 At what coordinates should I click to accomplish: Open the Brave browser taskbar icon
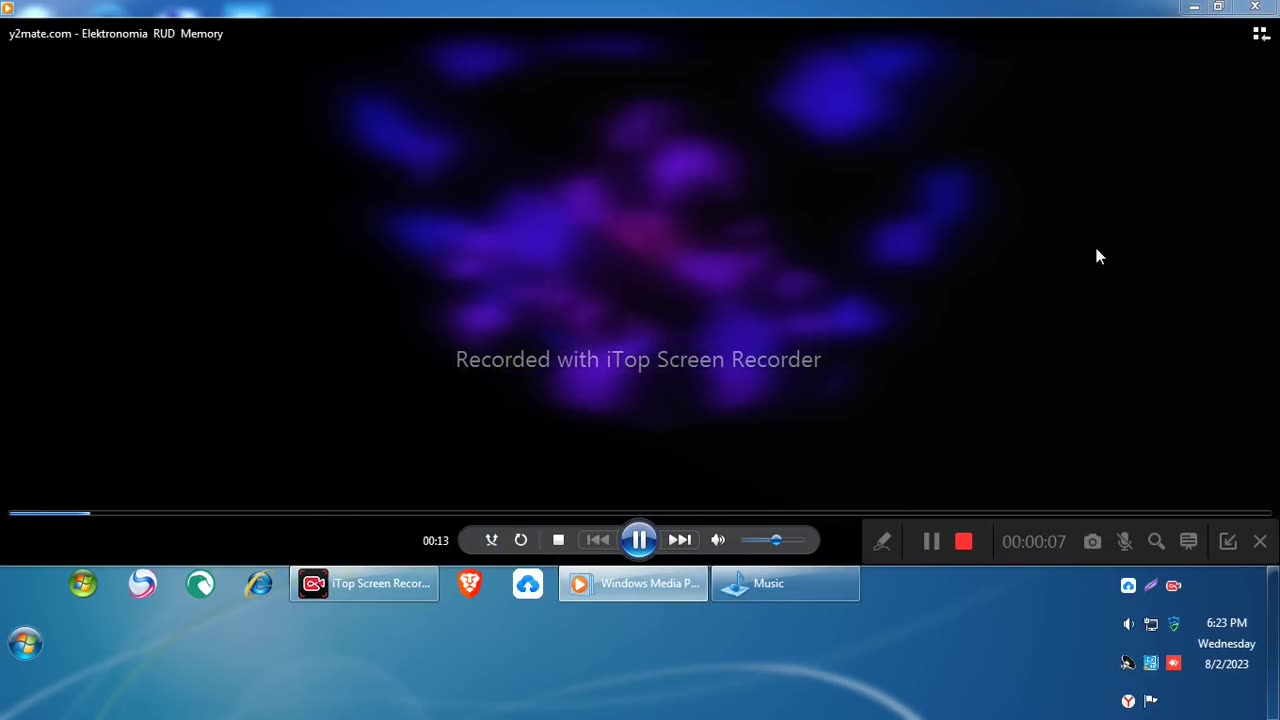point(469,584)
